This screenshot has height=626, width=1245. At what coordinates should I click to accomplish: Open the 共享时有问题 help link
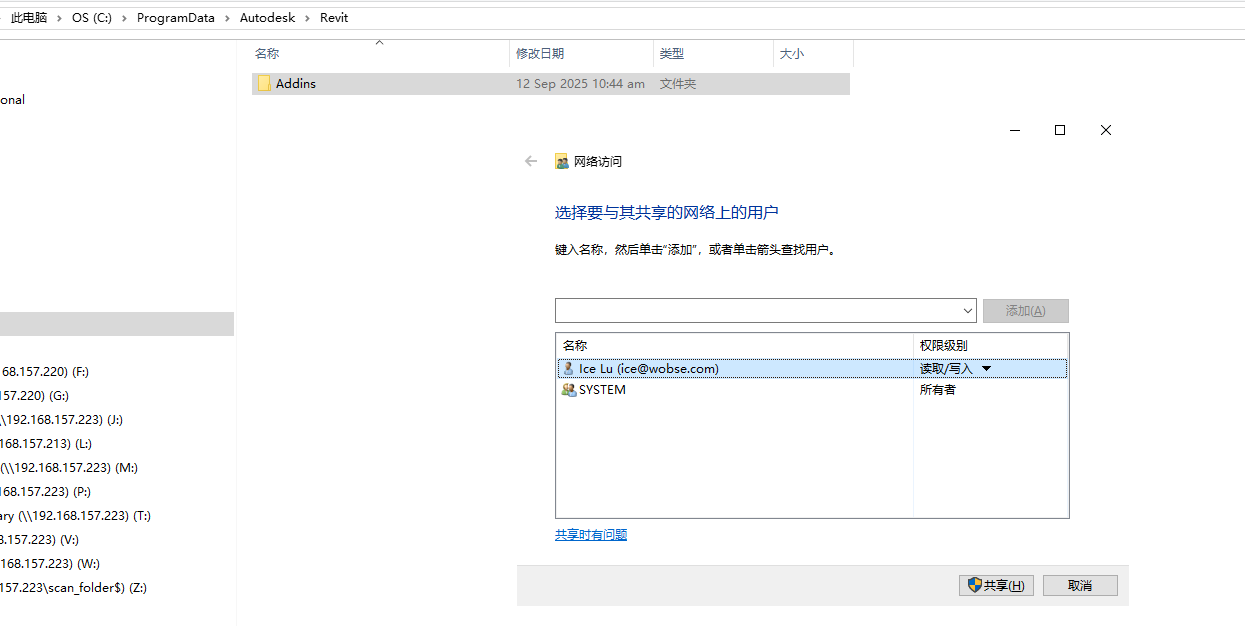[x=591, y=535]
